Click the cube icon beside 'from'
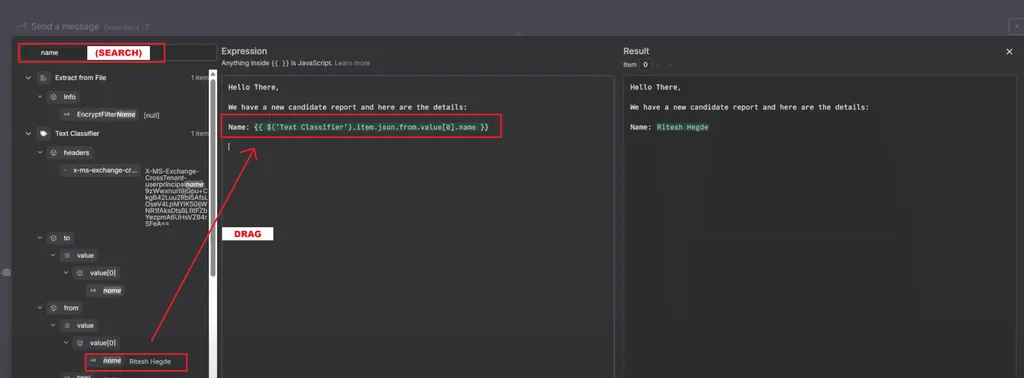The width and height of the screenshot is (1024, 378). pos(53,307)
